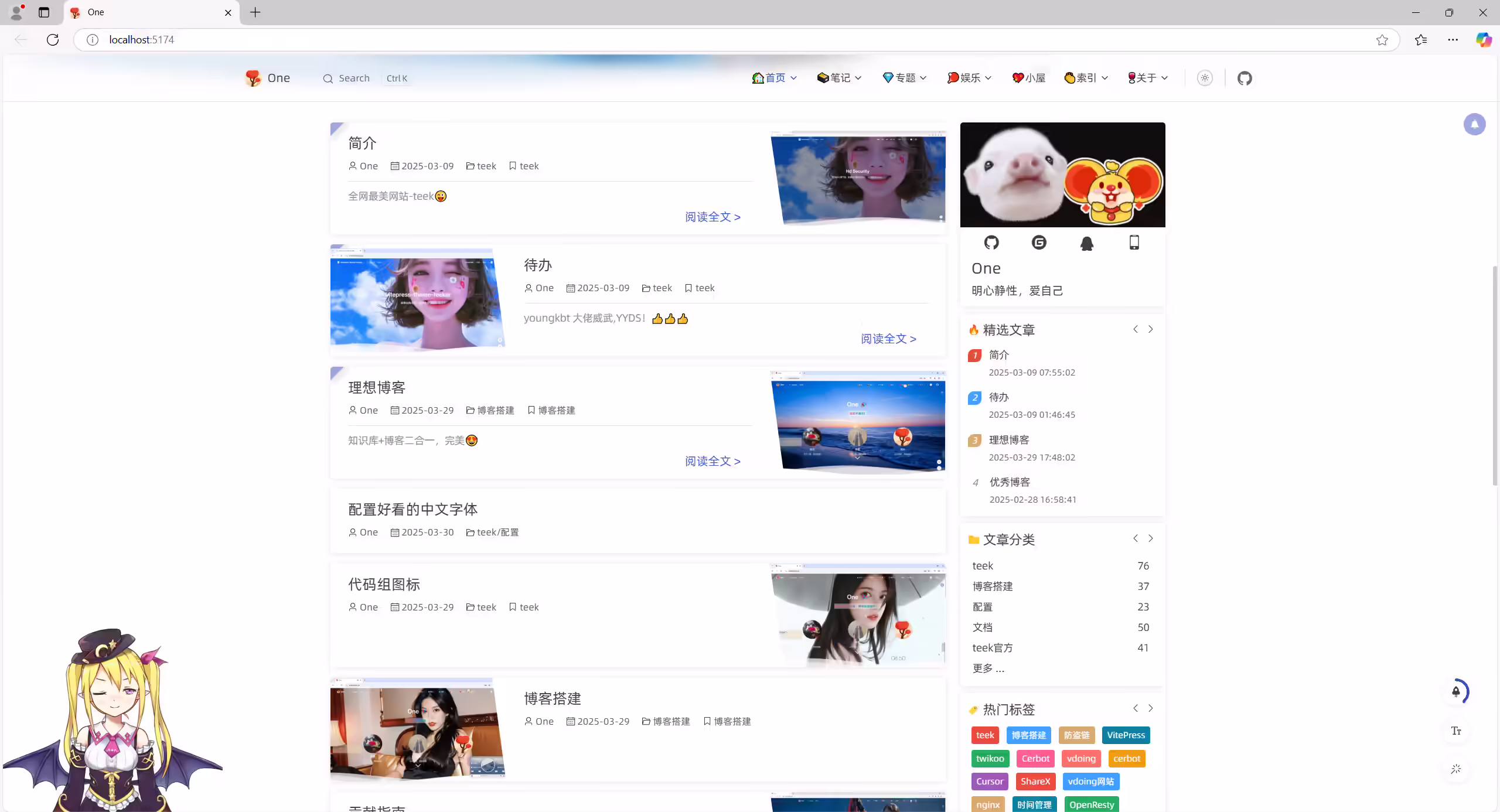The height and width of the screenshot is (812, 1500).
Task: Click the mobile phone contact icon
Action: pos(1134,243)
